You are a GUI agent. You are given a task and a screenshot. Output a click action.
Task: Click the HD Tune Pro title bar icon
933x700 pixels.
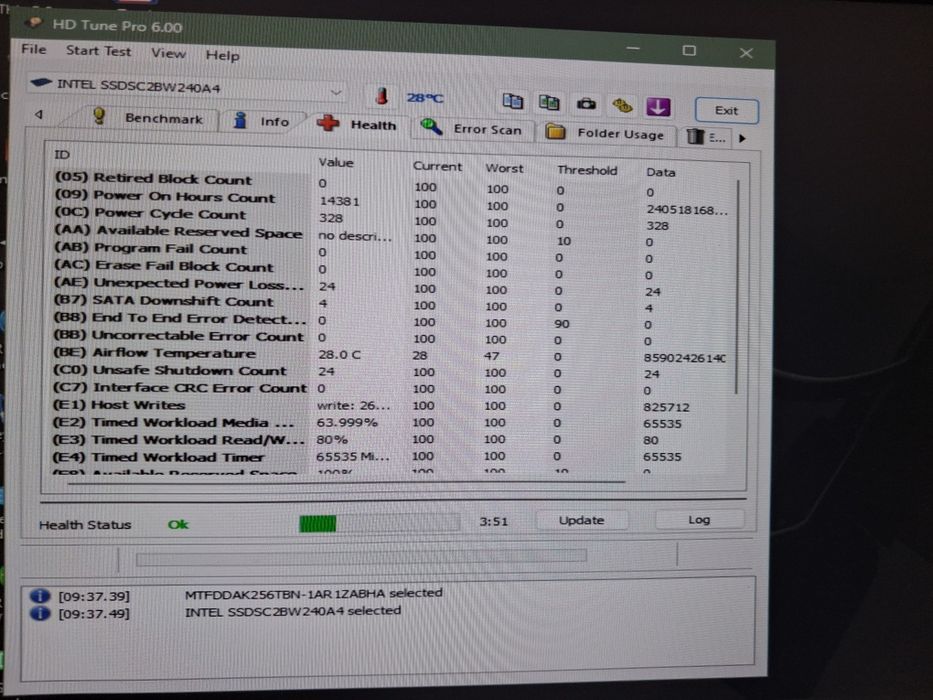[x=35, y=23]
